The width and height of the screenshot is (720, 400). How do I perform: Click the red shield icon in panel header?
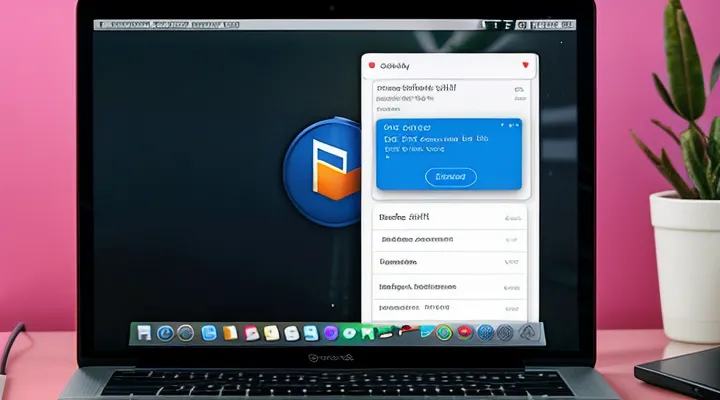pos(372,65)
